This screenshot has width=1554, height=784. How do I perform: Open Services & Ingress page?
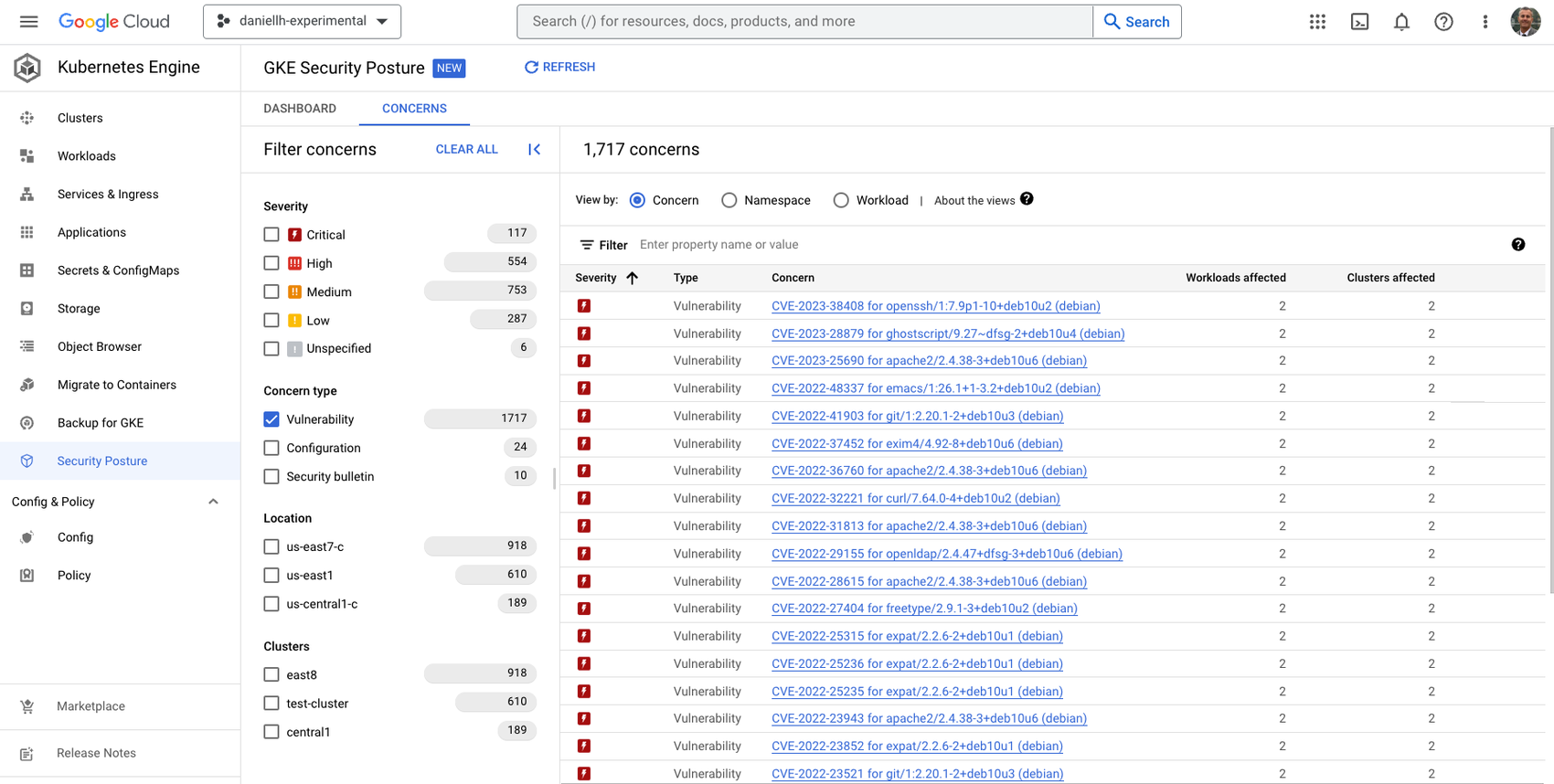pyautogui.click(x=108, y=194)
